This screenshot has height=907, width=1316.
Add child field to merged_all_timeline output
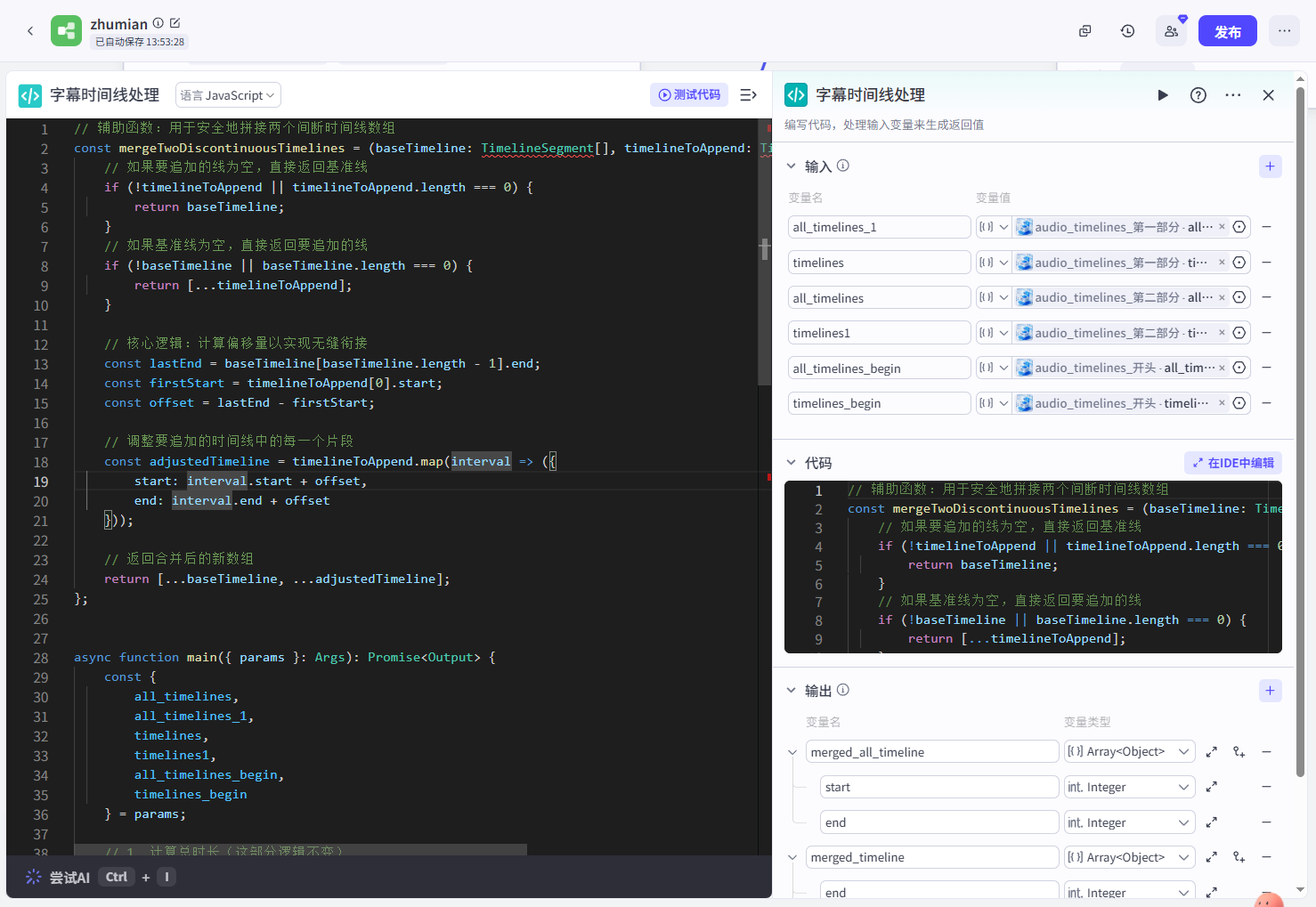[1239, 752]
